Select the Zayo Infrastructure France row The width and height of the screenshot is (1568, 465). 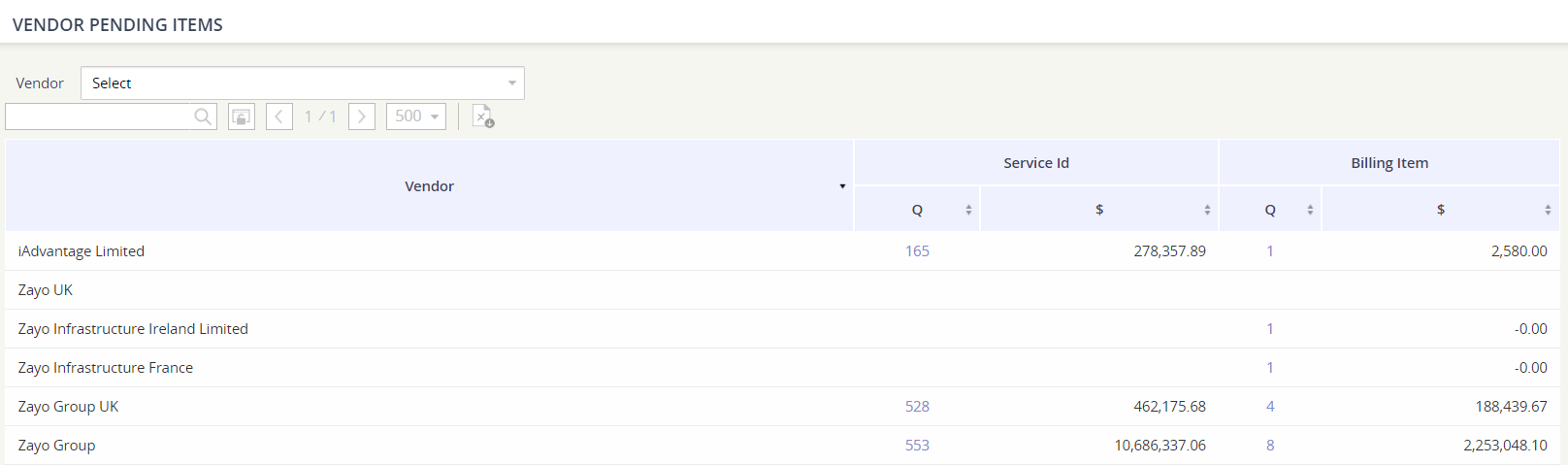click(x=782, y=367)
